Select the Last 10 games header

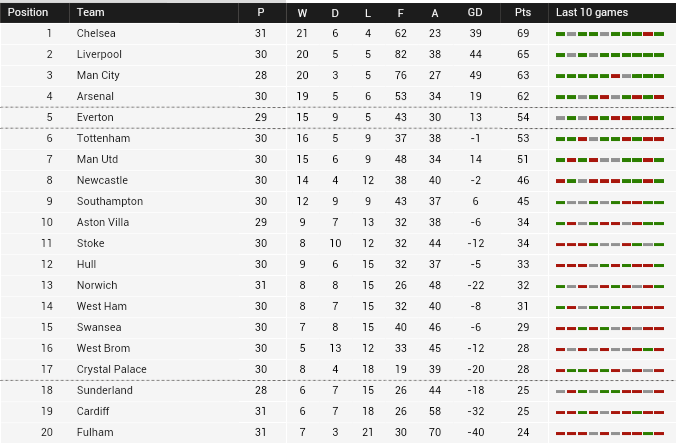(592, 13)
